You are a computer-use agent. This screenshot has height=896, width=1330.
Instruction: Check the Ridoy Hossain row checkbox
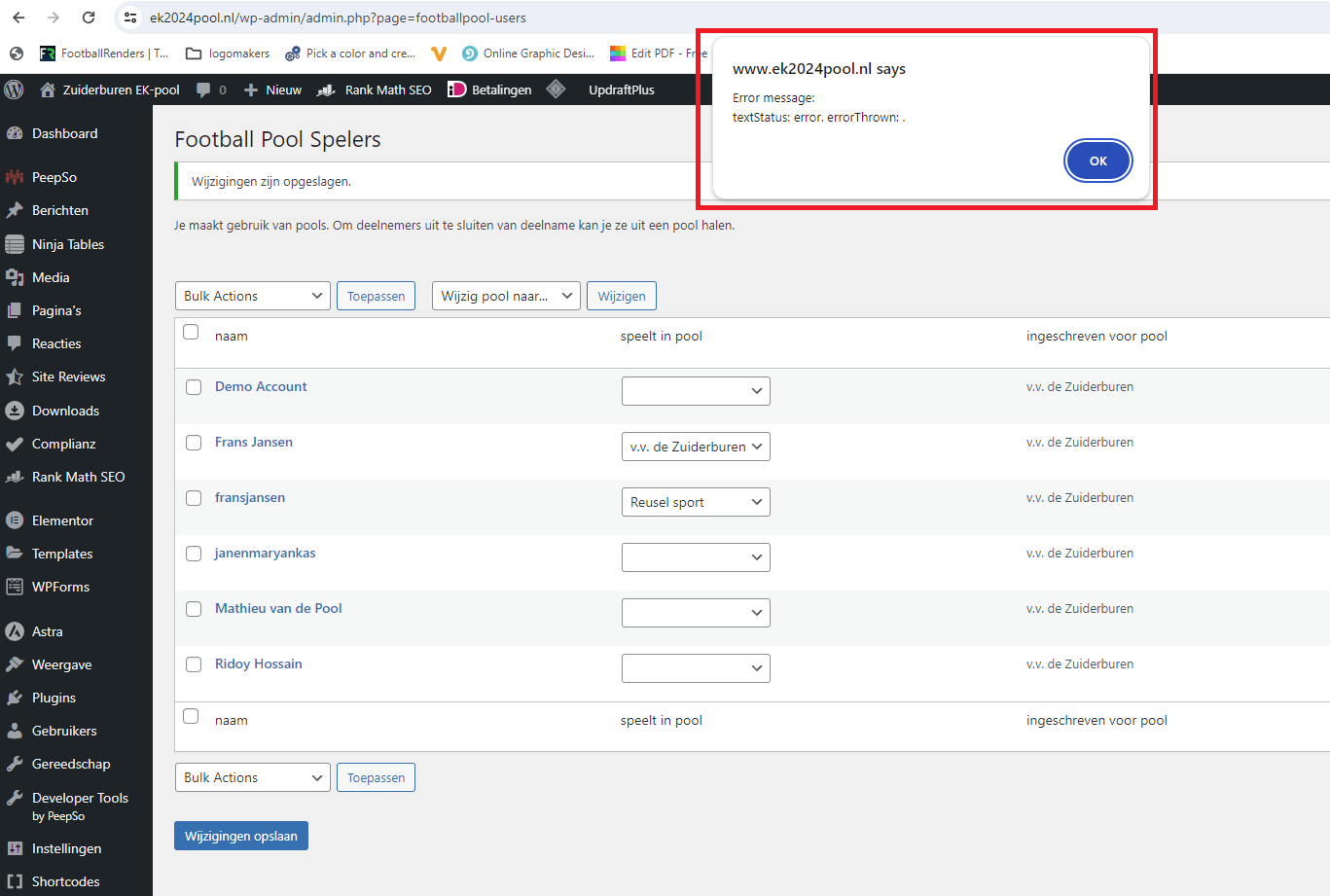[194, 664]
